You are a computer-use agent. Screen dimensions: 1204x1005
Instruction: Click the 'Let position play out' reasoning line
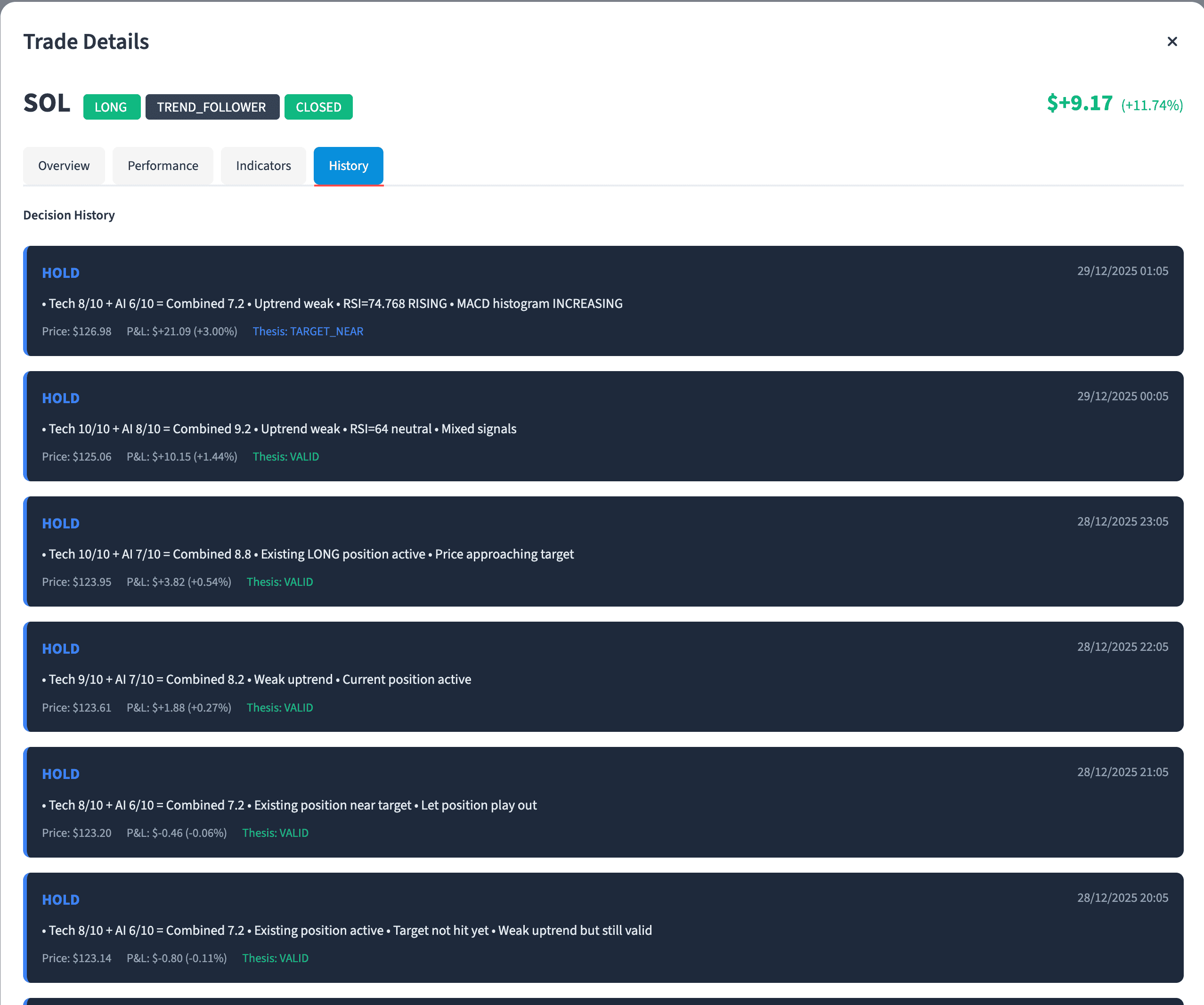coord(290,805)
